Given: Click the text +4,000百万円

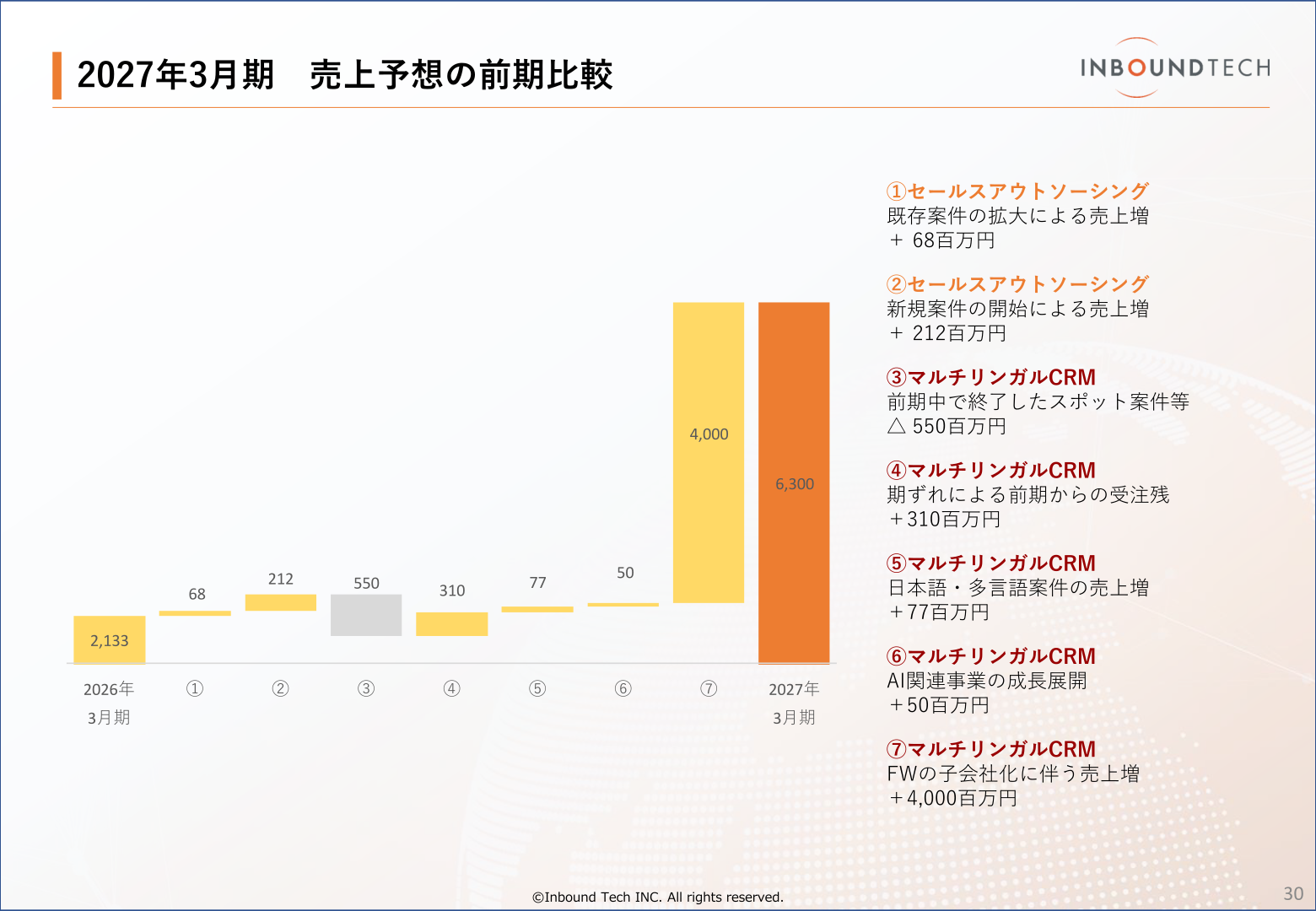Looking at the screenshot, I should 953,797.
